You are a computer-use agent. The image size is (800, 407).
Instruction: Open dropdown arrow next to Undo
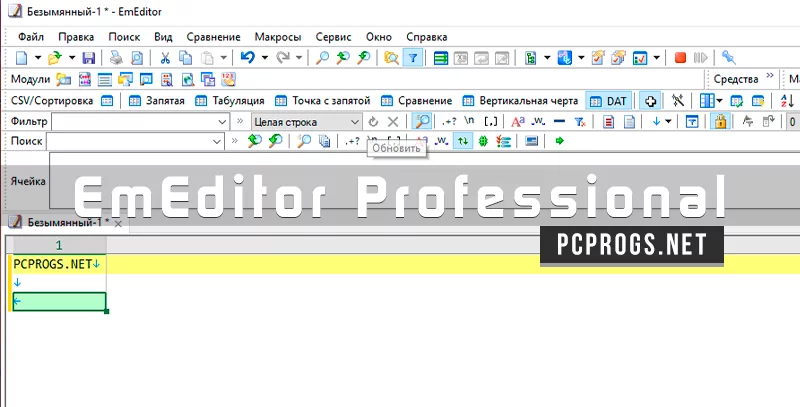(x=264, y=58)
